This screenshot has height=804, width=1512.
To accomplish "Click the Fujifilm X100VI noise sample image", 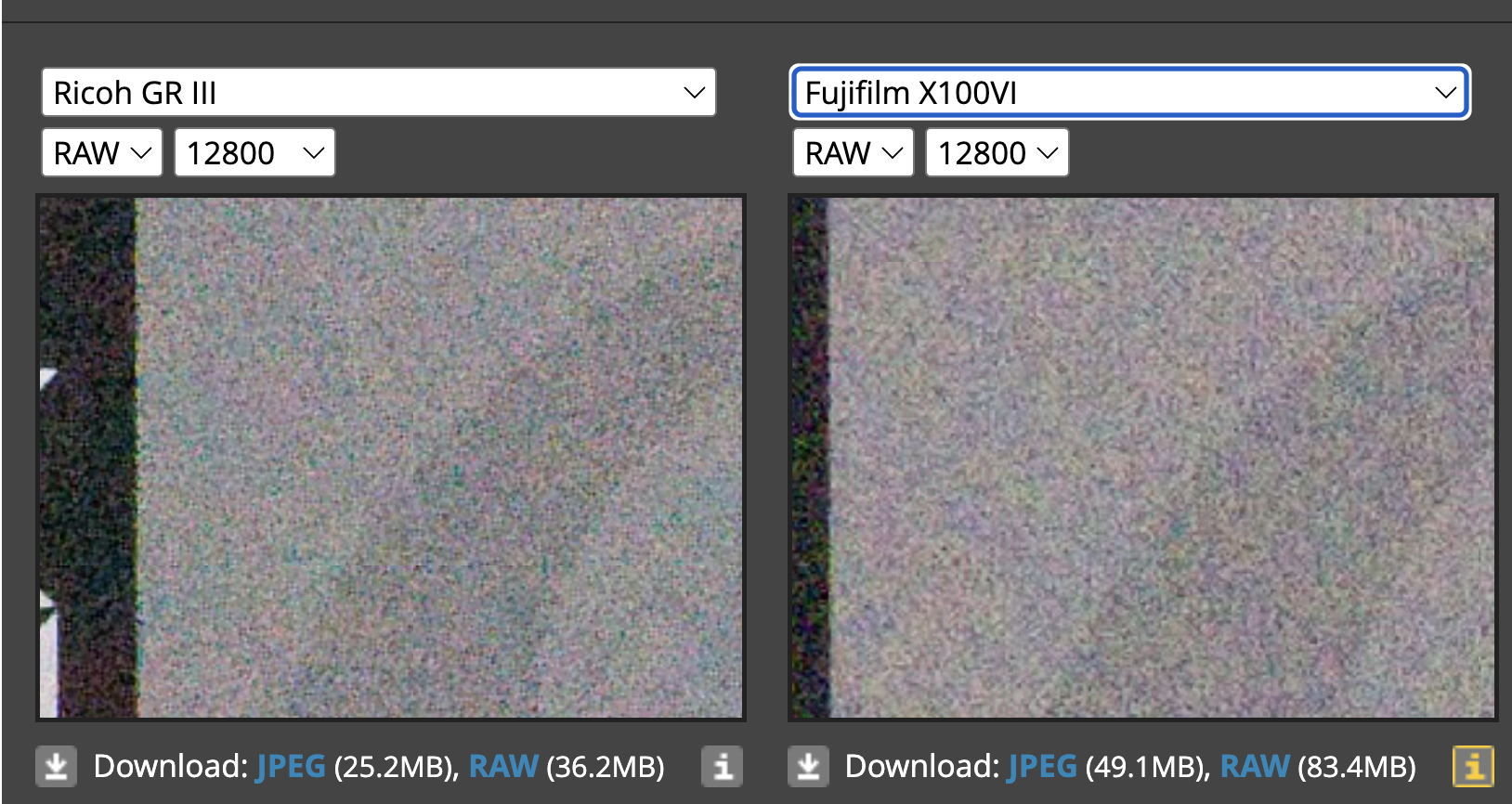I will [1142, 458].
